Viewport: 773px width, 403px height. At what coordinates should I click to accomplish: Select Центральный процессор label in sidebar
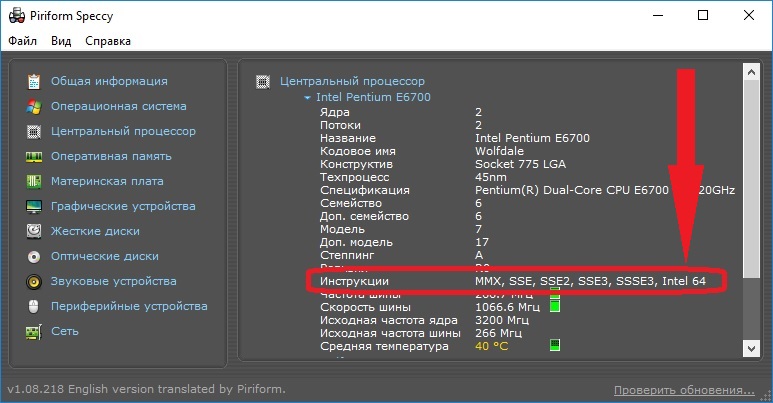[123, 132]
